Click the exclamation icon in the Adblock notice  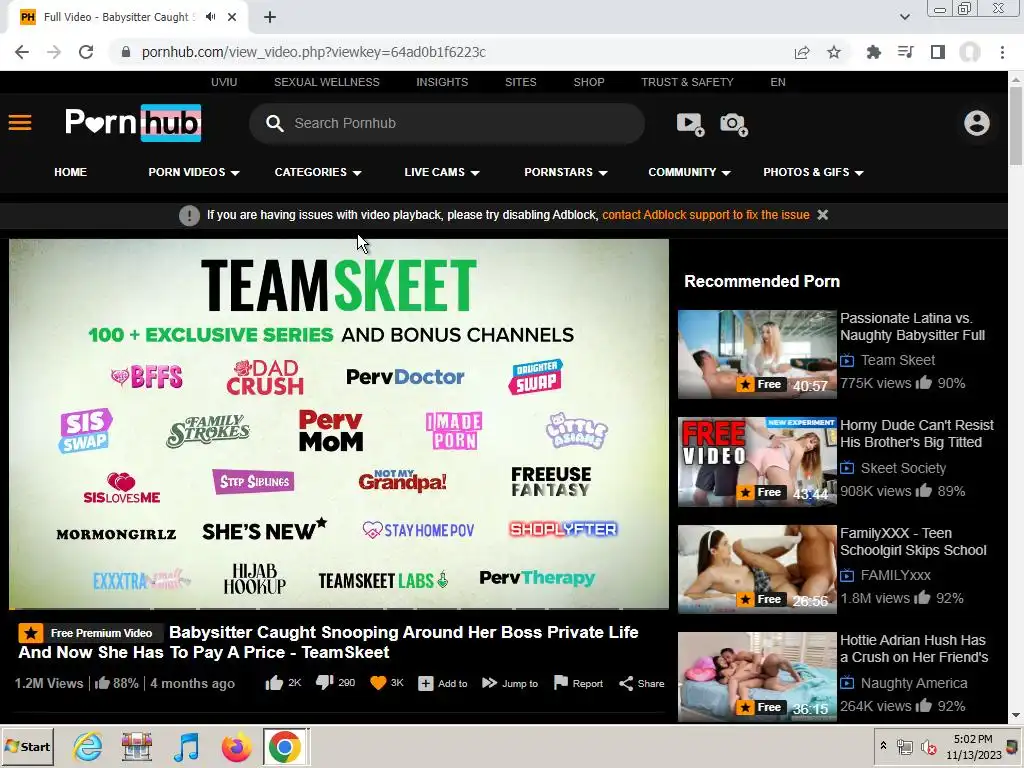point(189,216)
